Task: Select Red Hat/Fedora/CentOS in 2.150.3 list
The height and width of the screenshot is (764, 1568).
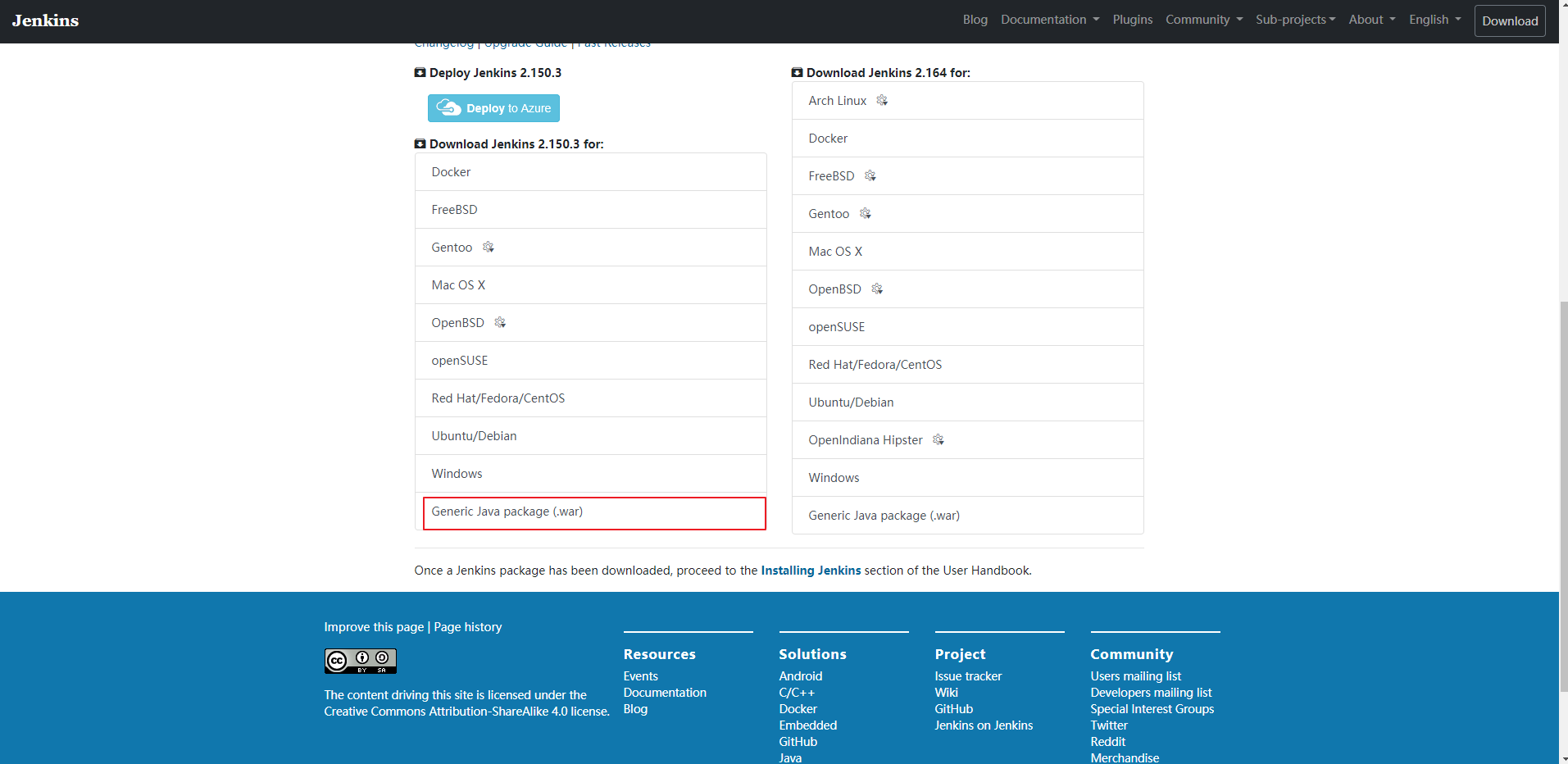Action: pyautogui.click(x=591, y=398)
